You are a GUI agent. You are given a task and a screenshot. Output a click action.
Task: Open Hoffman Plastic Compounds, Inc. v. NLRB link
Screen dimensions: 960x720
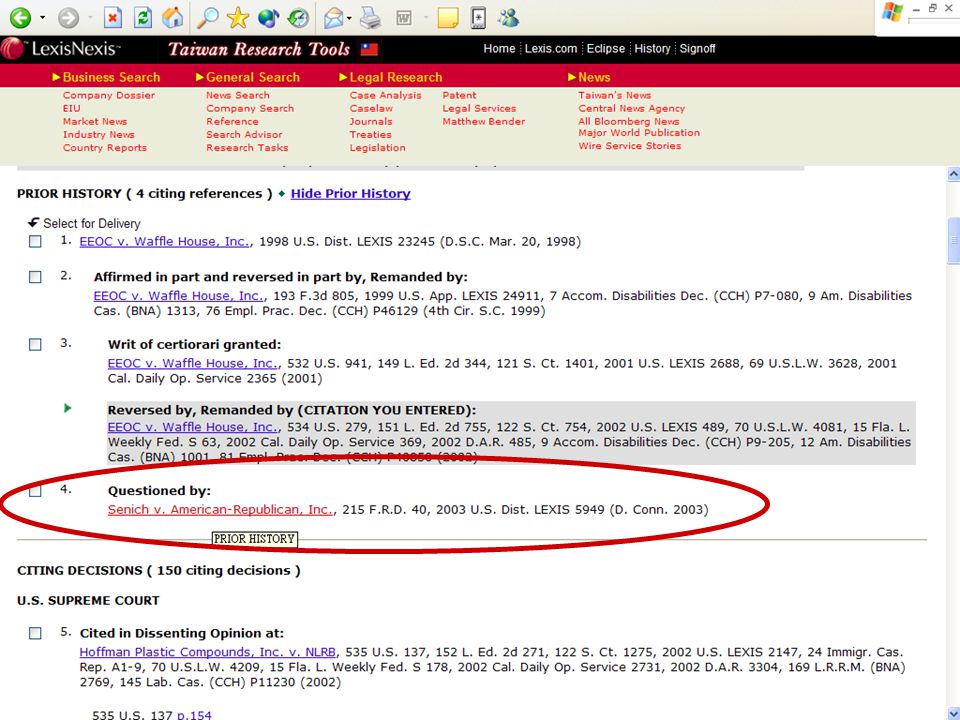coord(208,652)
